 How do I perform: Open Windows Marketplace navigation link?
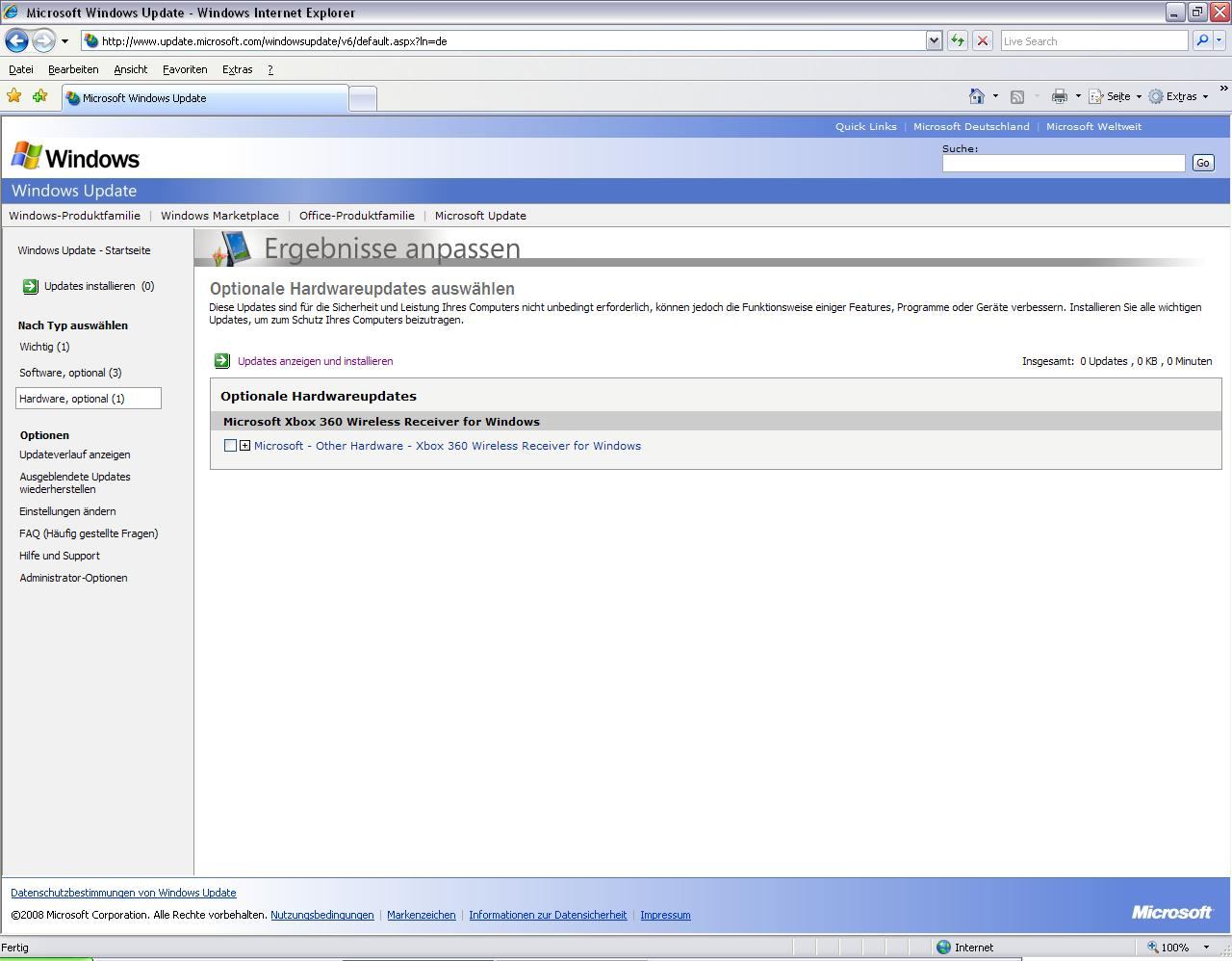219,216
